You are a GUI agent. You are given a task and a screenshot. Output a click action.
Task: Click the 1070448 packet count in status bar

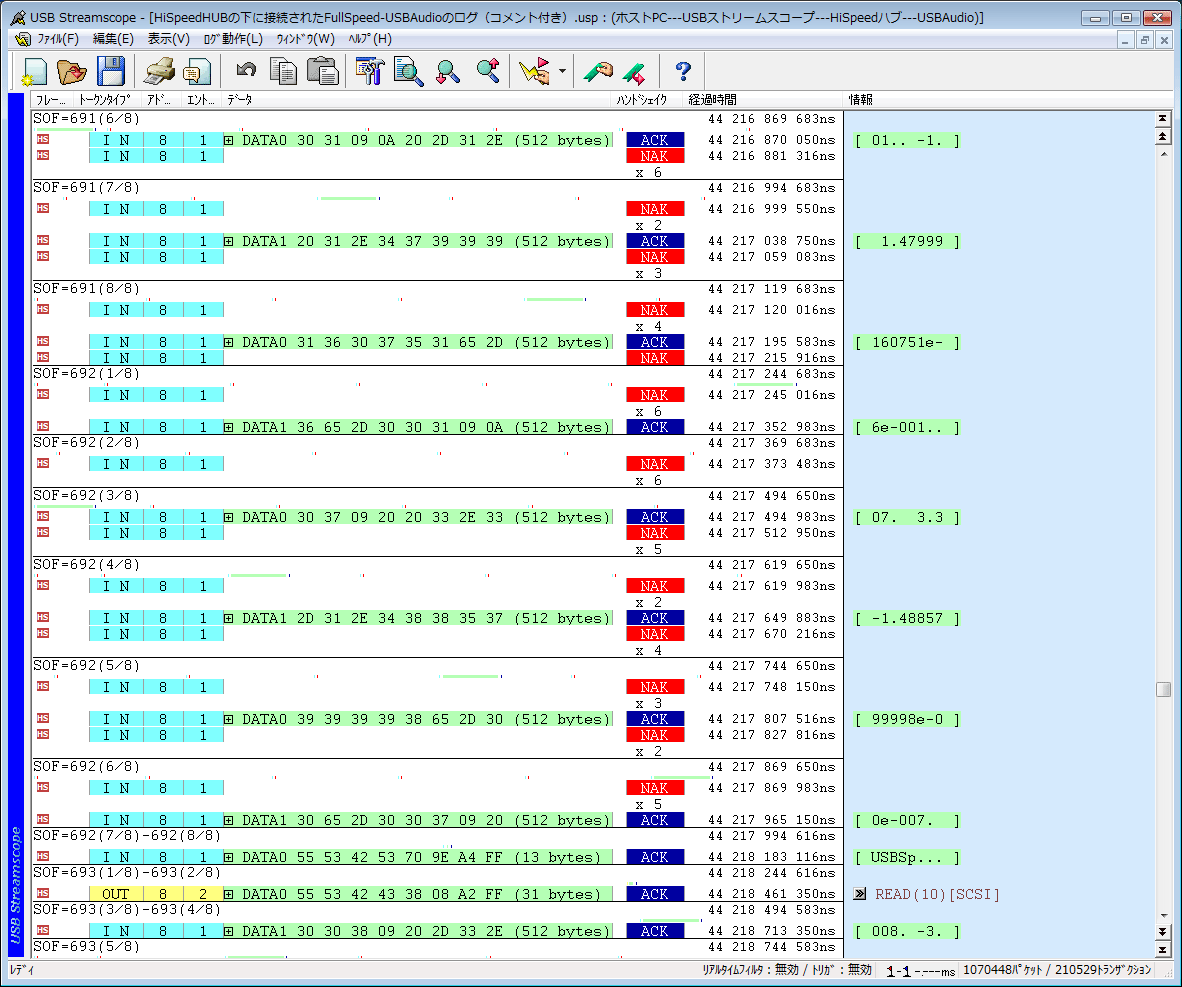pyautogui.click(x=1006, y=970)
